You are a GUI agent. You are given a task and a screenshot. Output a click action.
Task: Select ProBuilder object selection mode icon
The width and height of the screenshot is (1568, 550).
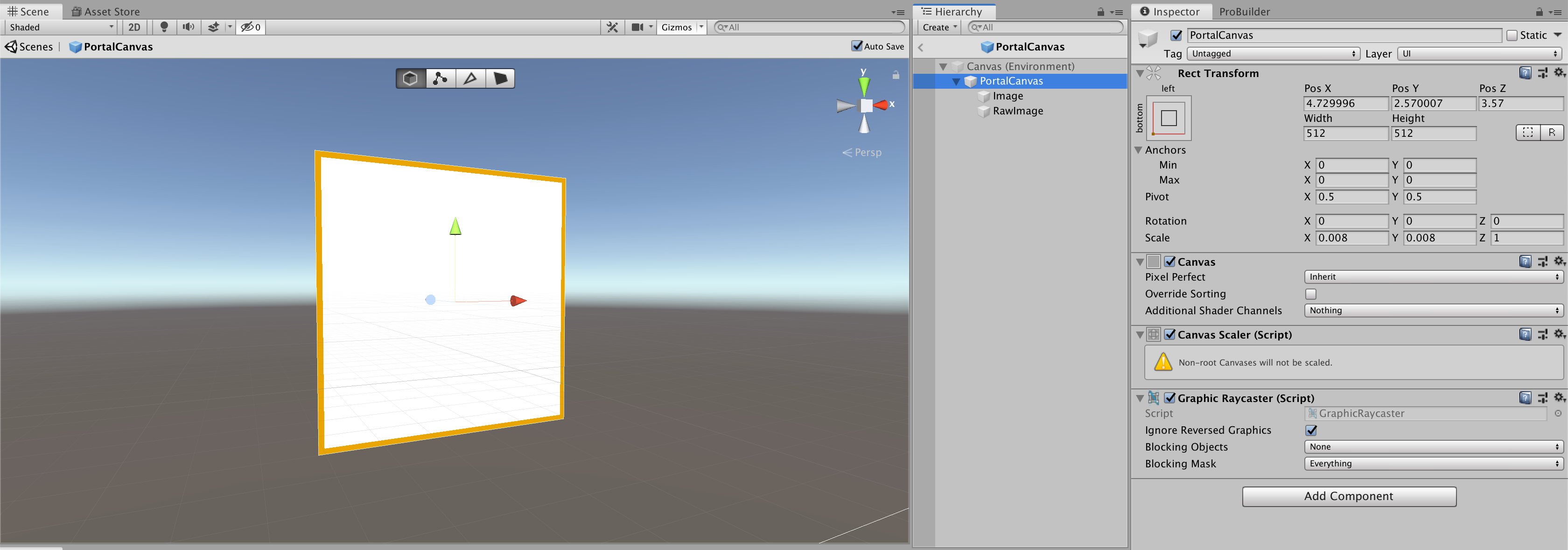pos(410,78)
